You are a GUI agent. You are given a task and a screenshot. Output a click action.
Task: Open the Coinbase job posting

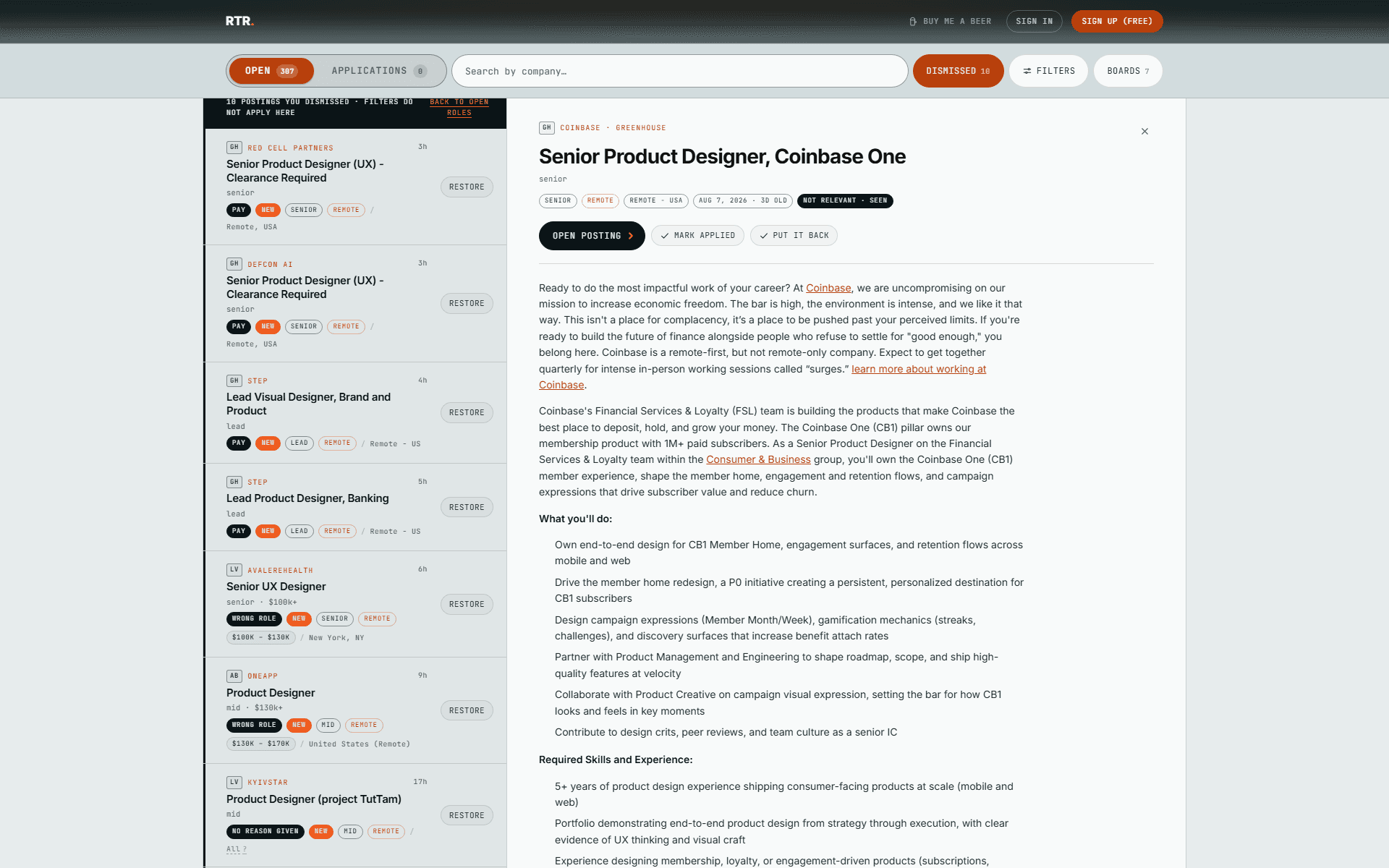click(x=592, y=236)
